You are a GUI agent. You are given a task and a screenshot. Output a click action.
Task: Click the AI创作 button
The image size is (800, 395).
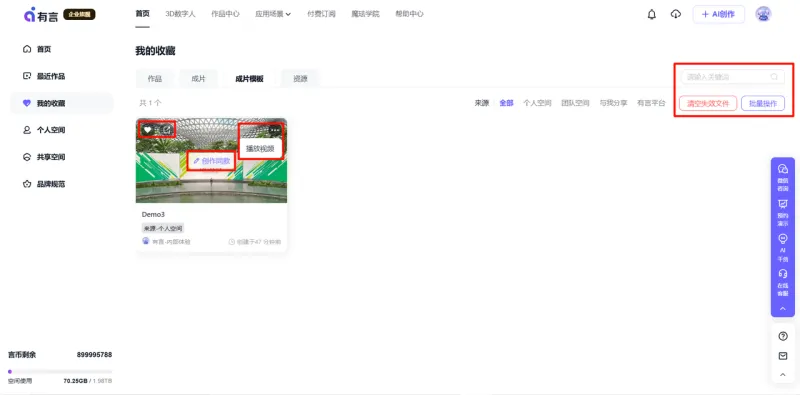(718, 14)
